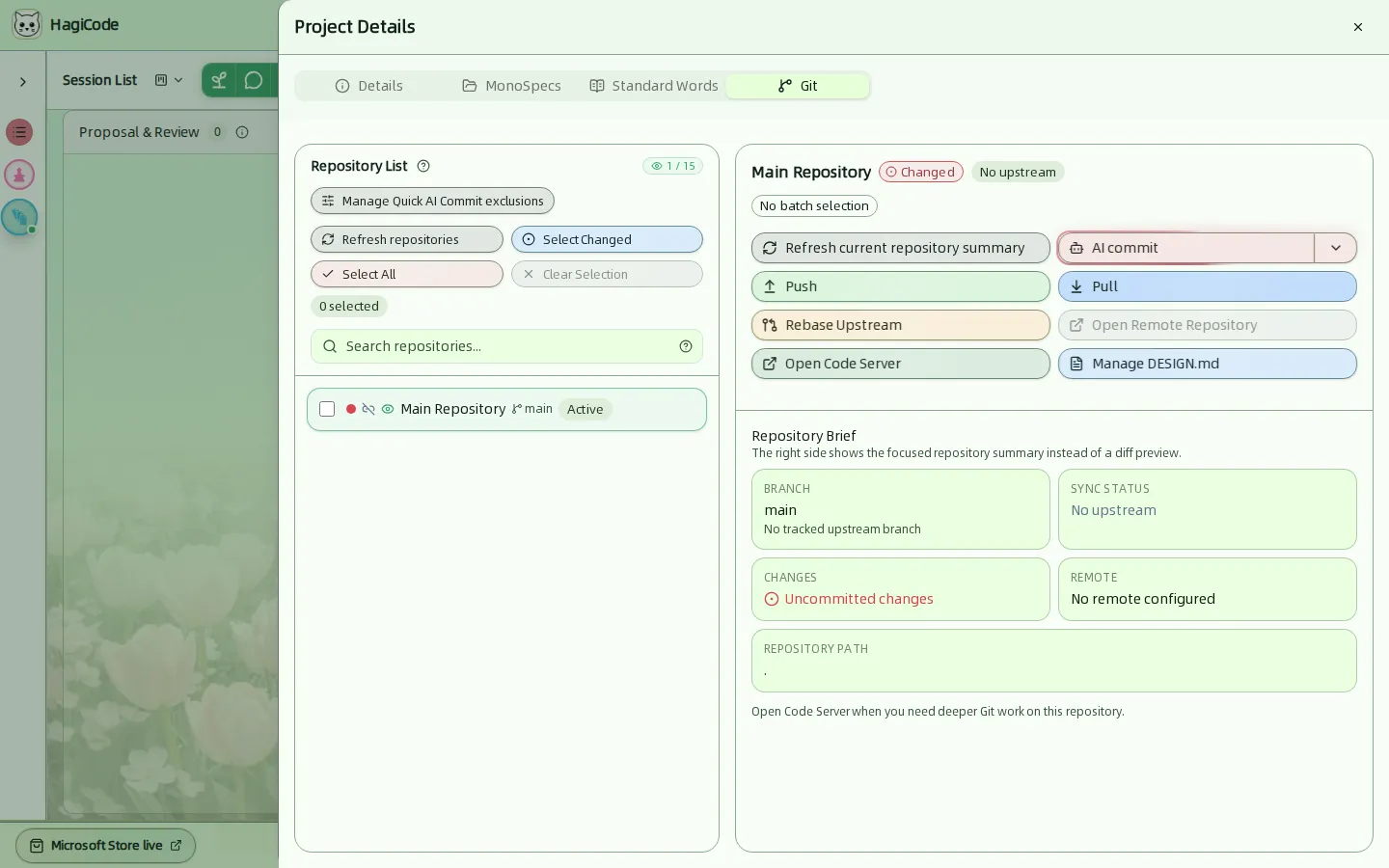Screen dimensions: 1389x868
Task: Click the BRANCH card showing main
Action: (x=901, y=509)
